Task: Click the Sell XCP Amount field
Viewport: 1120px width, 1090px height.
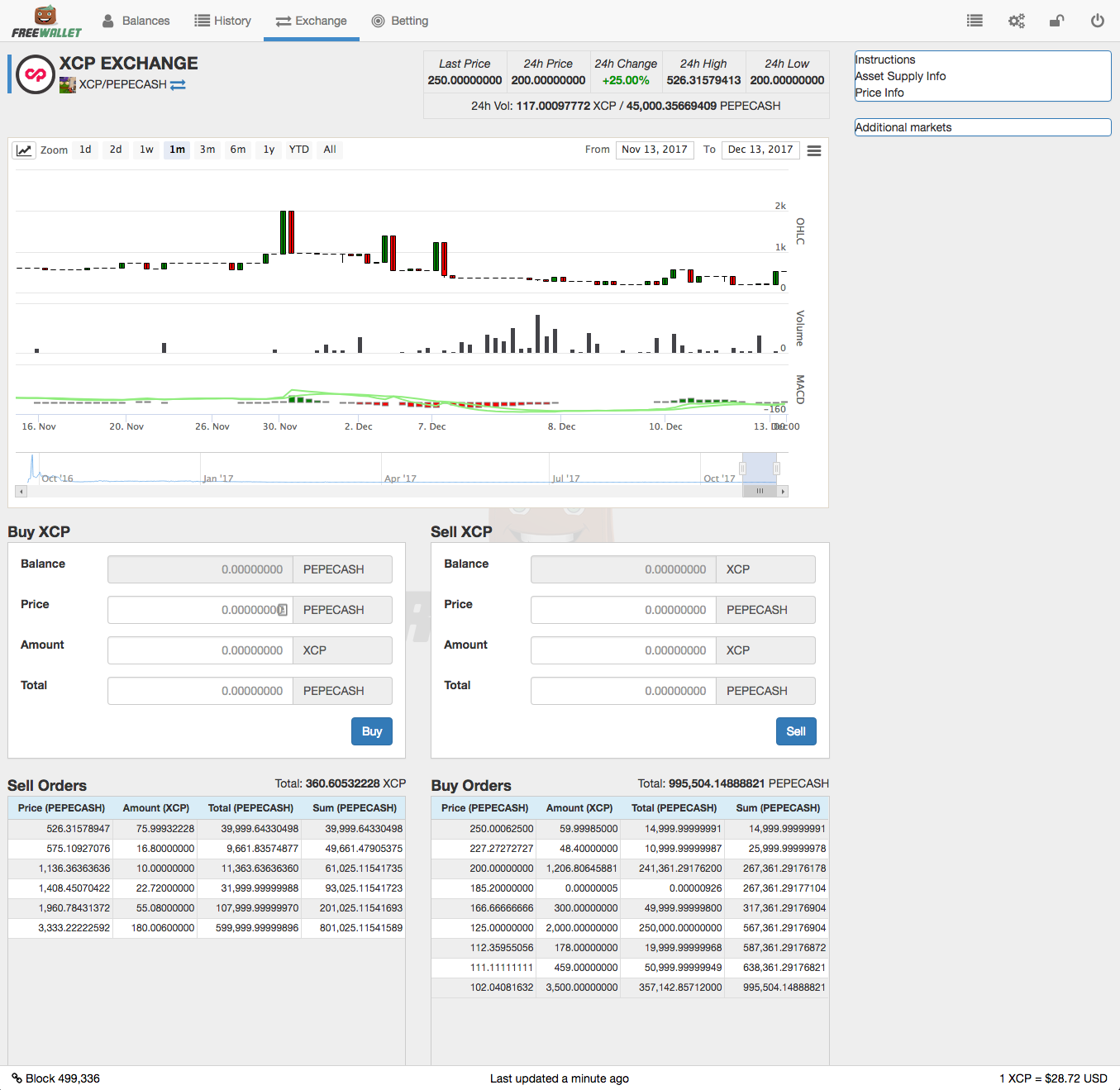Action: [623, 650]
